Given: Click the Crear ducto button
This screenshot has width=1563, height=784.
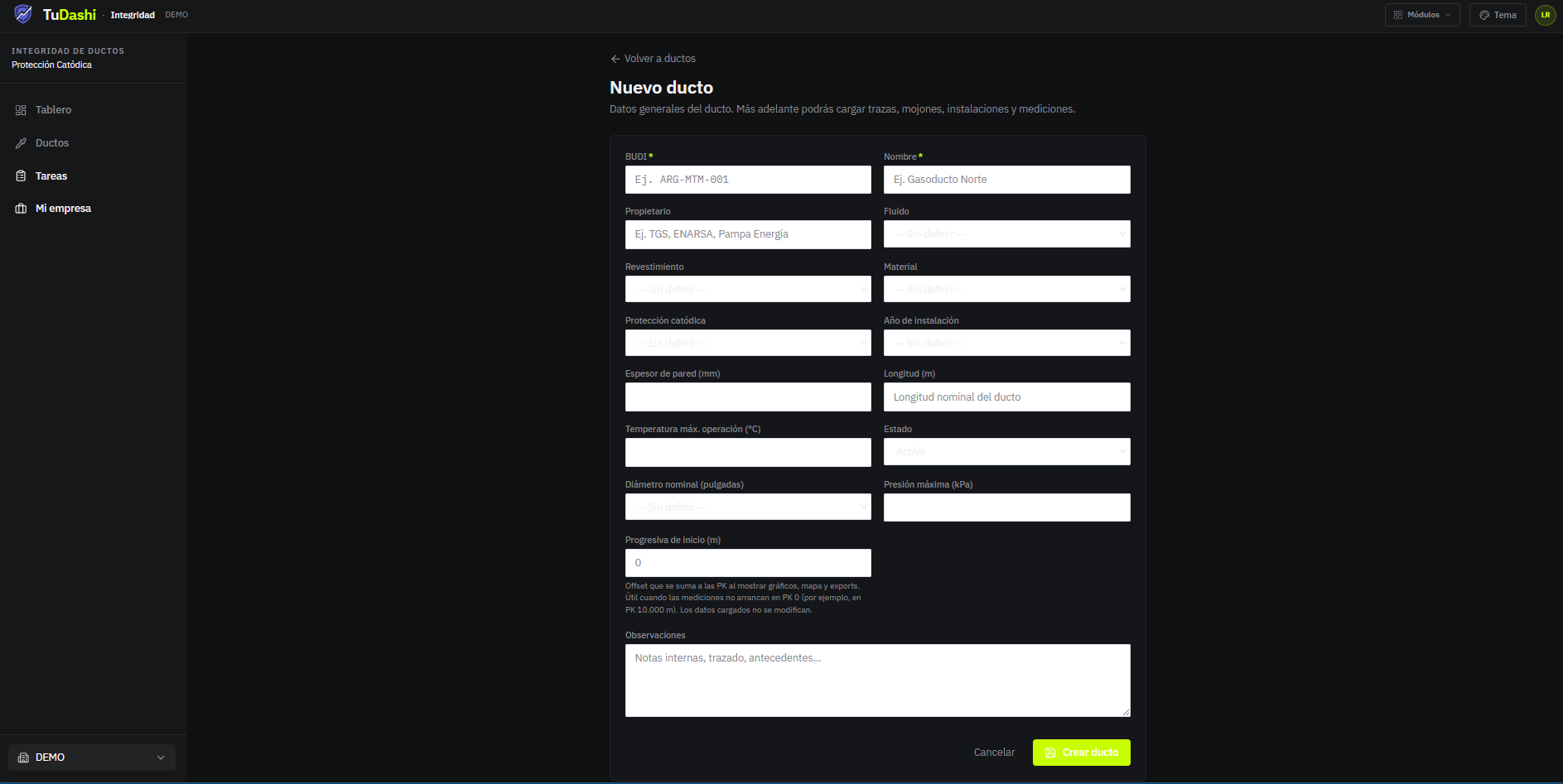Looking at the screenshot, I should click(1081, 753).
